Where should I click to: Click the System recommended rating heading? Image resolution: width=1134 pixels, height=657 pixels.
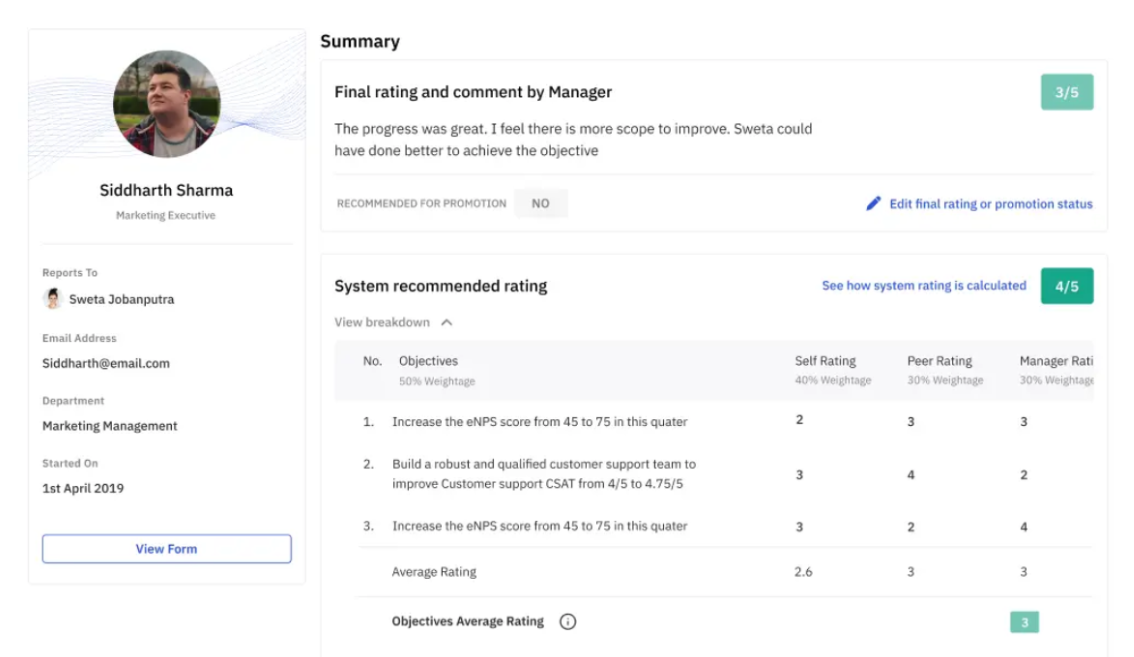[440, 286]
